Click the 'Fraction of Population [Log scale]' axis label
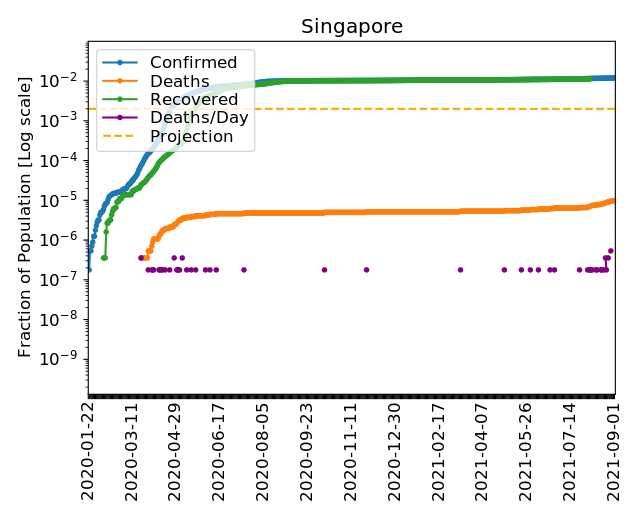Screen dimensions: 640x520 (x=26, y=218)
